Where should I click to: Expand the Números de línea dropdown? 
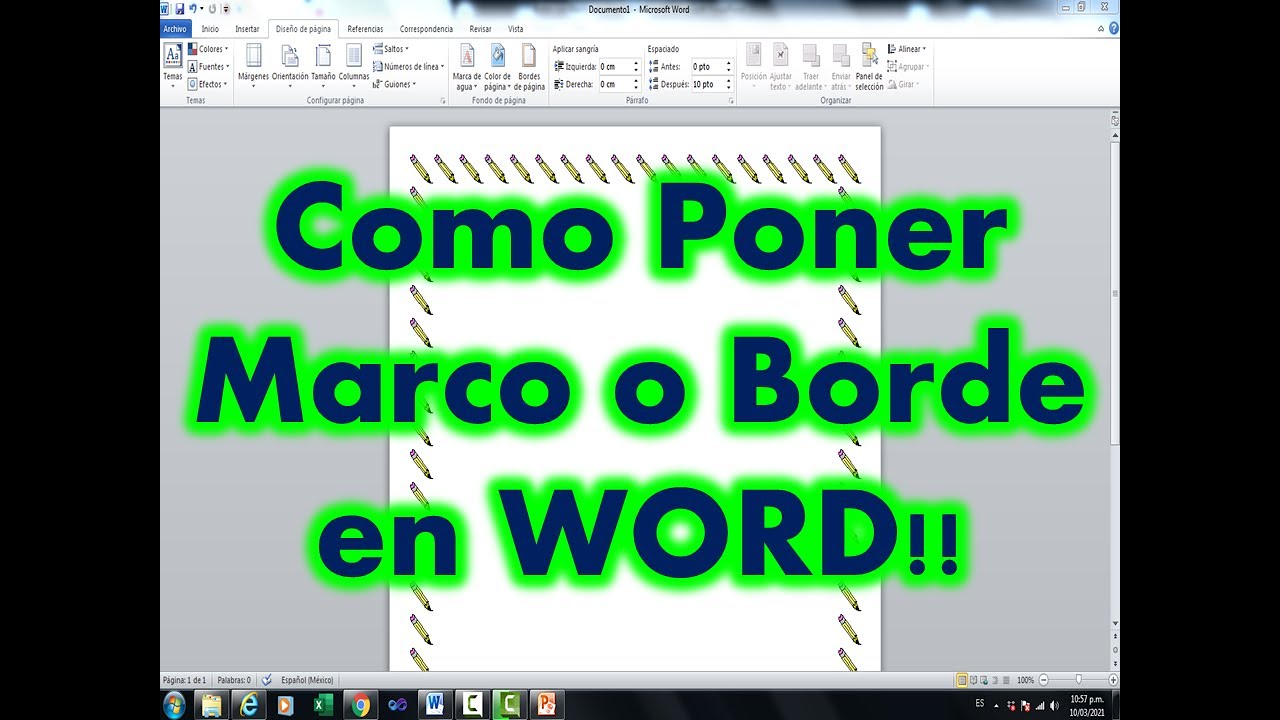coord(408,67)
